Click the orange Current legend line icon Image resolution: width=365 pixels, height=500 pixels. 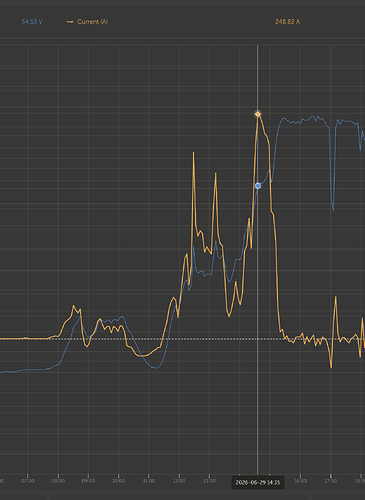(70, 22)
